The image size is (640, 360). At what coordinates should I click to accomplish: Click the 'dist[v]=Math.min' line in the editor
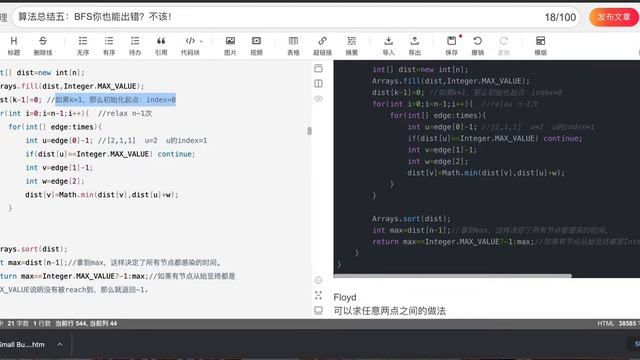[x=102, y=195]
